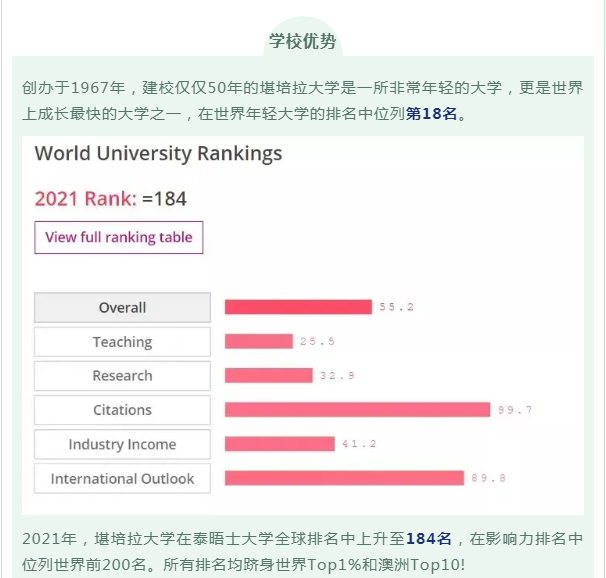Click the Overall score bar

298,307
